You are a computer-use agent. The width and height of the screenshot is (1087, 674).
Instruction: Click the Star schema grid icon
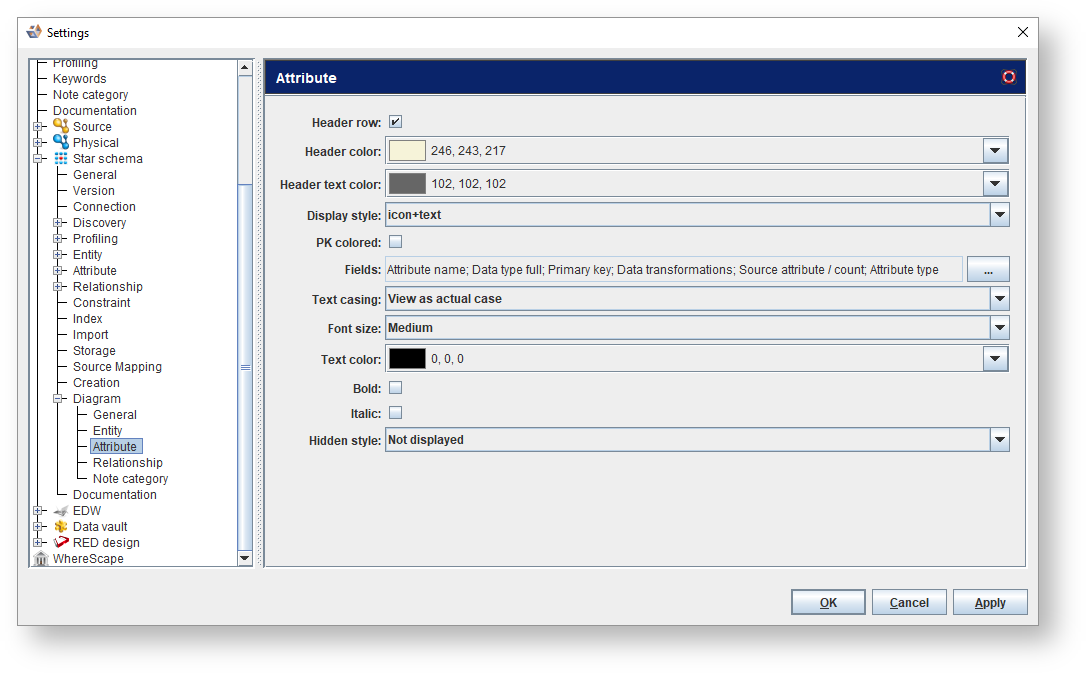[x=61, y=158]
